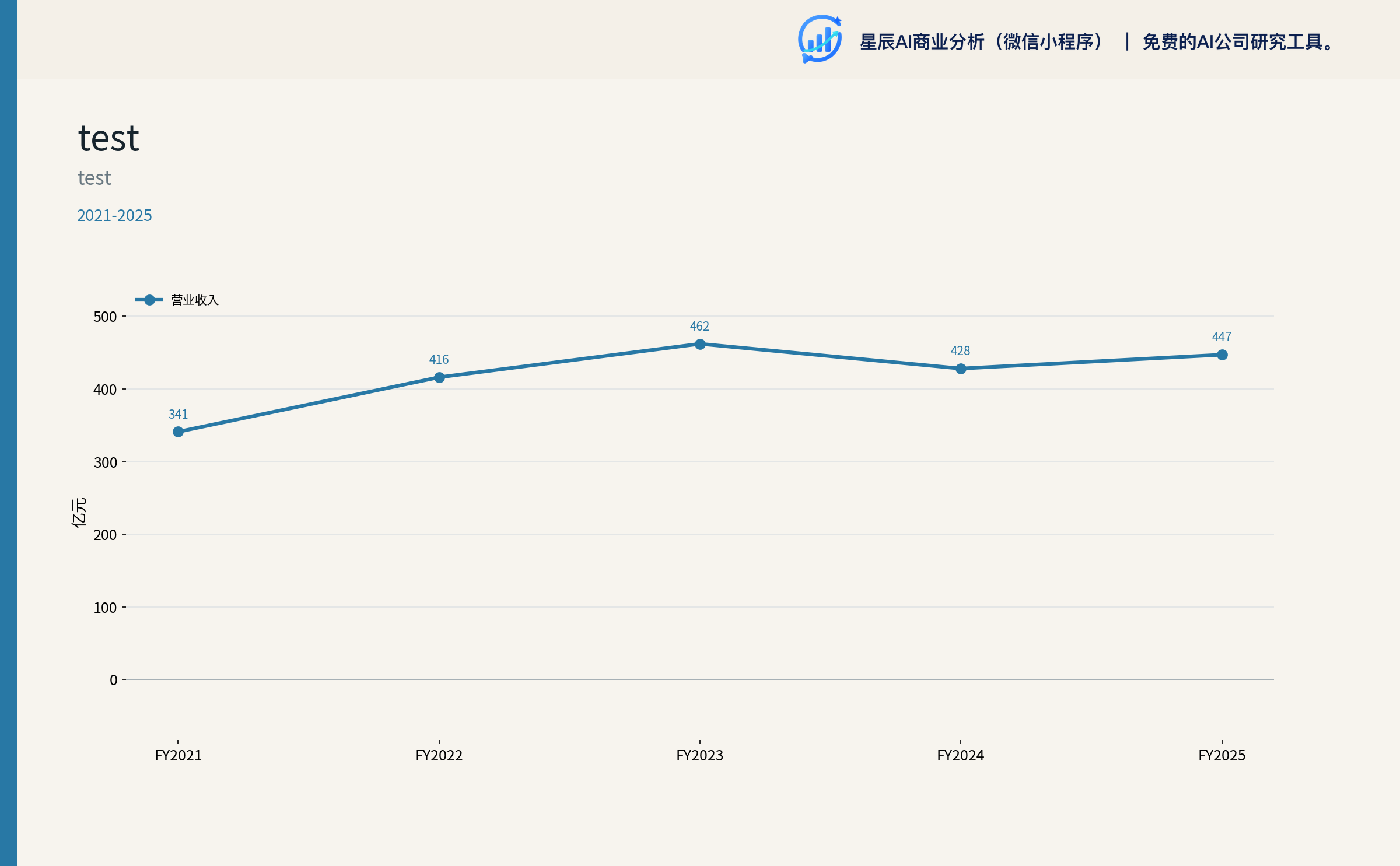Click the 营业收入 legend label

coord(195,300)
